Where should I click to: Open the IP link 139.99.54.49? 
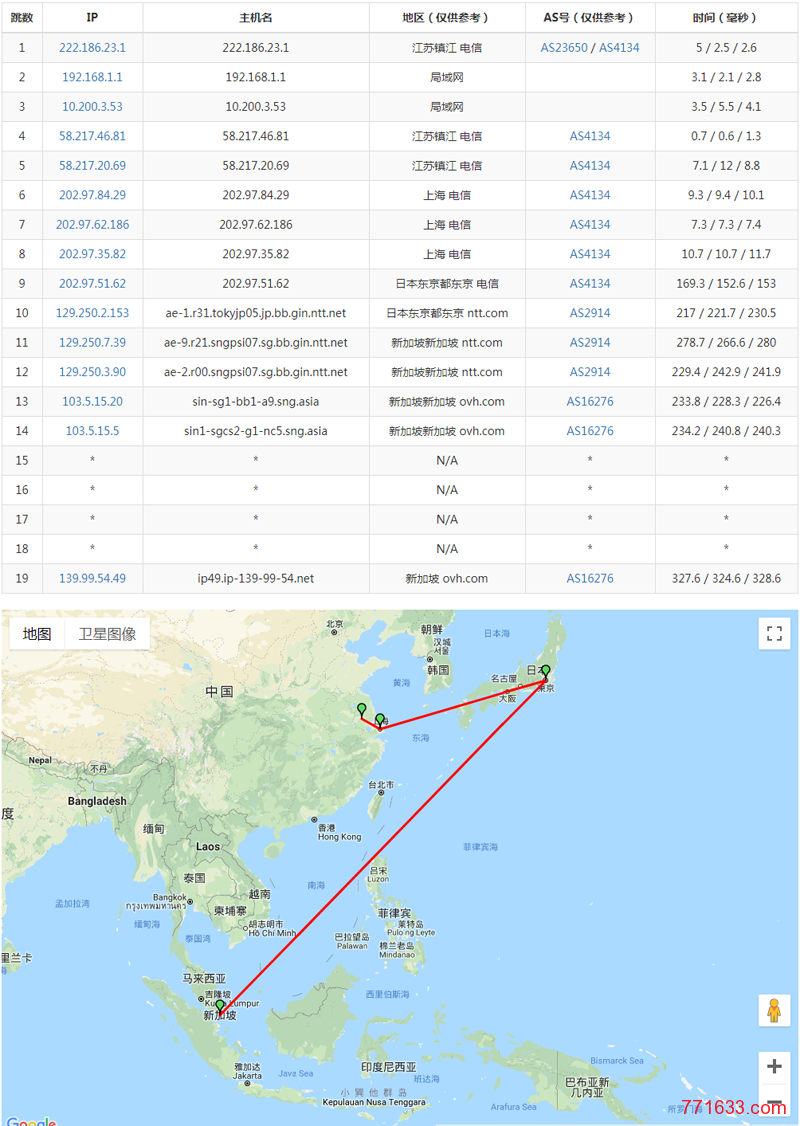click(93, 578)
